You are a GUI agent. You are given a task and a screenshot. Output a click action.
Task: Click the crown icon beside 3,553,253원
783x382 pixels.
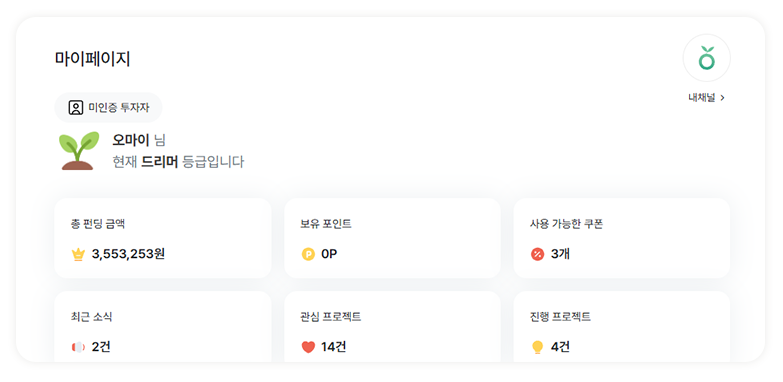[78, 255]
